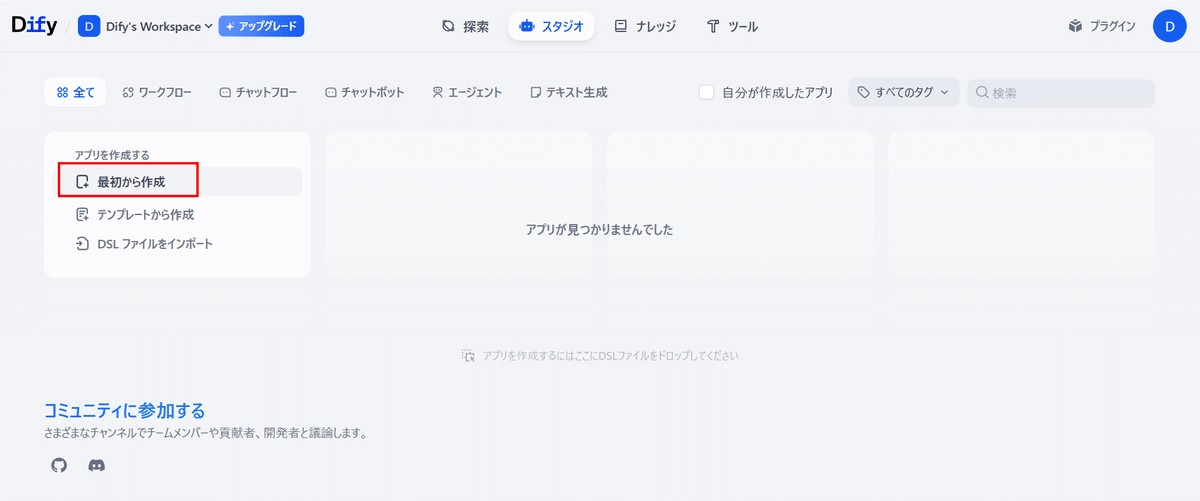Filter apps by ワークフロー
This screenshot has height=501, width=1200.
point(157,92)
